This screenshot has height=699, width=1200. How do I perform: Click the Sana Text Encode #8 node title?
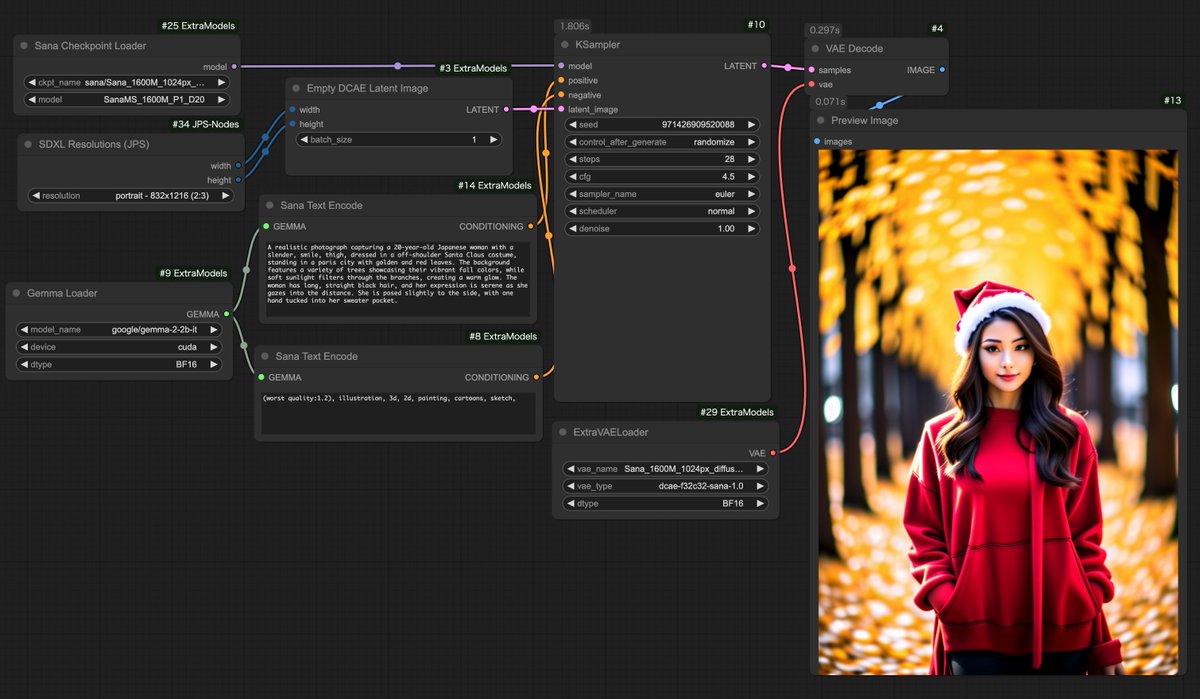tap(316, 356)
